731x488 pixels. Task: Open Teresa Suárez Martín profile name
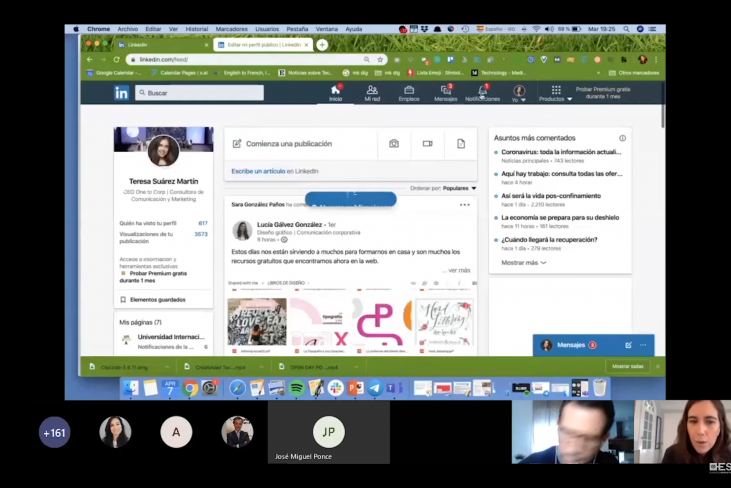coord(164,181)
